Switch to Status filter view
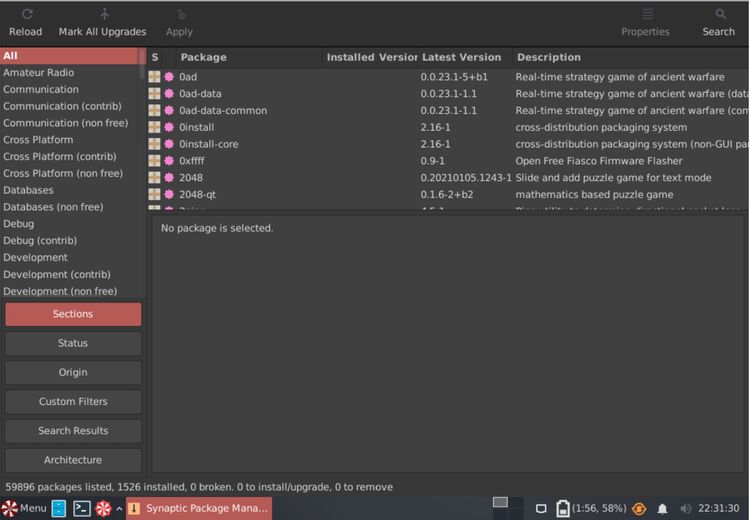750x520 pixels. [x=73, y=343]
